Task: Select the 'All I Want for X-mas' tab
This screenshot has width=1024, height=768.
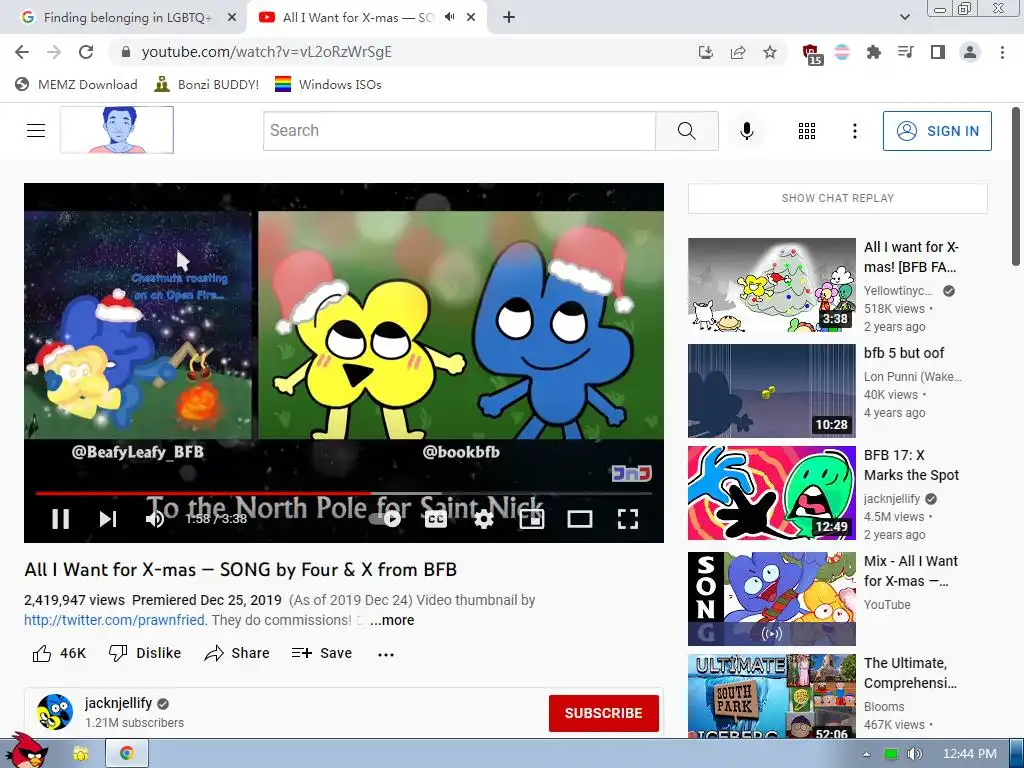Action: [x=358, y=18]
